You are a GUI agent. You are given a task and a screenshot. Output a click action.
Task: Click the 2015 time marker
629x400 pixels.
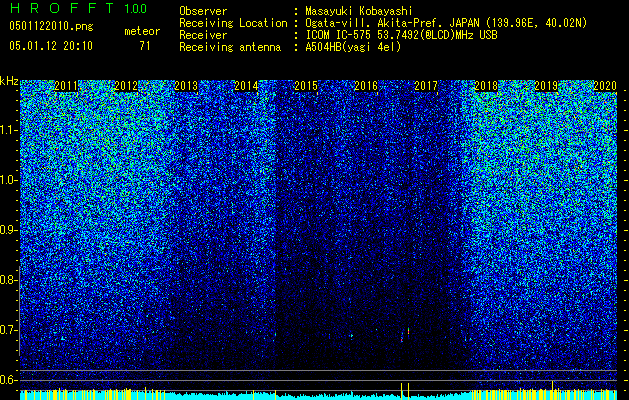[306, 86]
